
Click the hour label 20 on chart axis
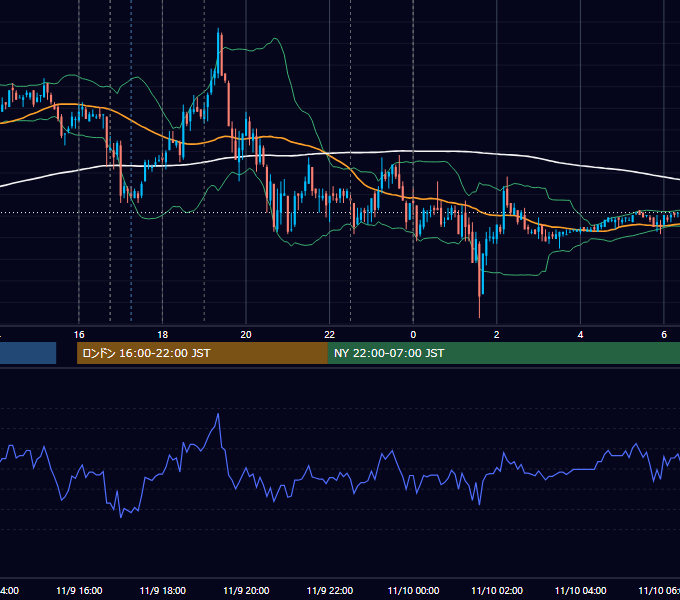(246, 335)
